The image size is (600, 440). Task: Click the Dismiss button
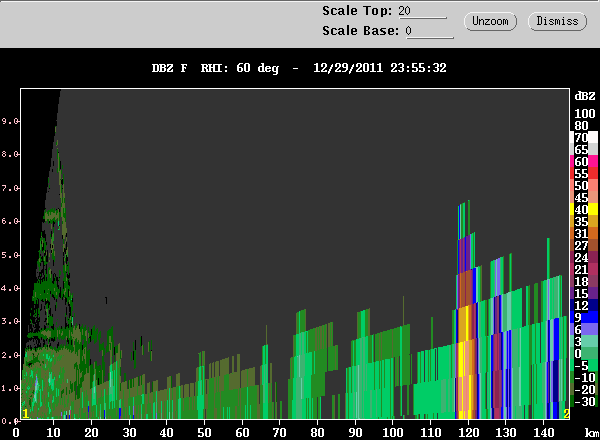coord(557,21)
